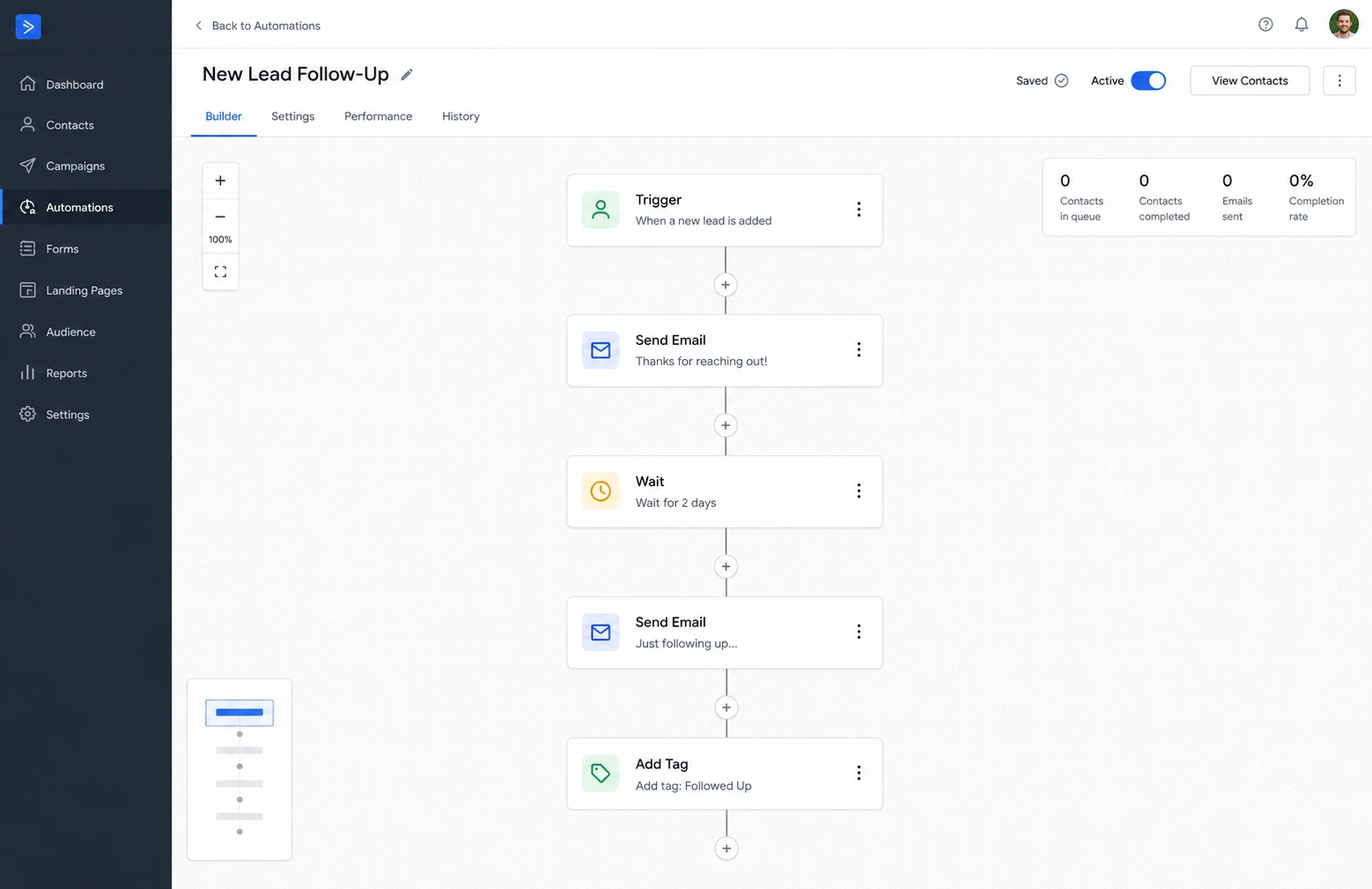Image resolution: width=1372 pixels, height=889 pixels.
Task: Click the 'Thanks for reaching out!' email icon
Action: 601,350
